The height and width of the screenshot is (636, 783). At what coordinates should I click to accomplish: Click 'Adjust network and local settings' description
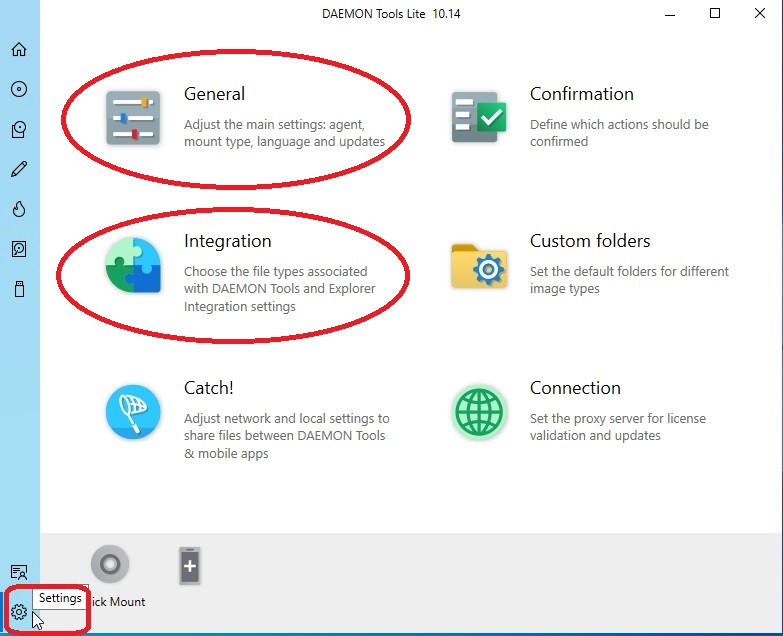tap(287, 436)
